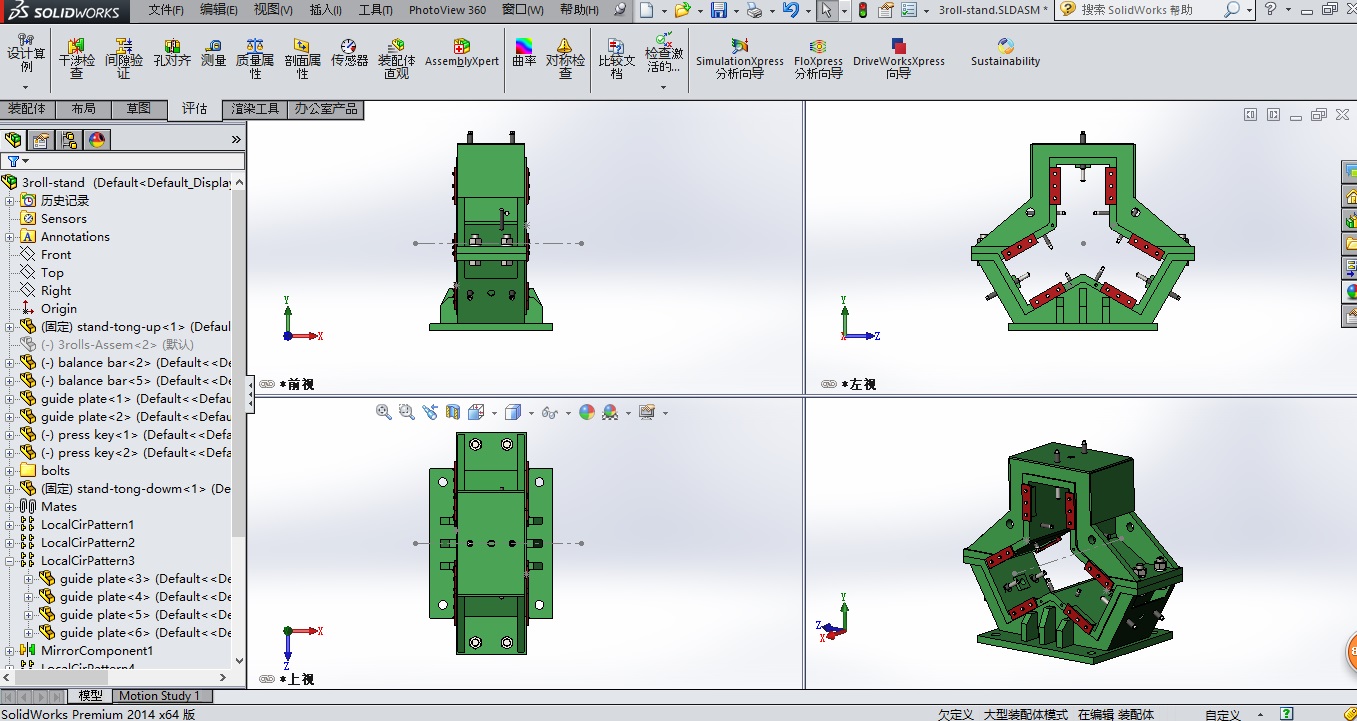Image resolution: width=1357 pixels, height=721 pixels.
Task: Launch FloXpress analysis wizard
Action: [x=818, y=59]
